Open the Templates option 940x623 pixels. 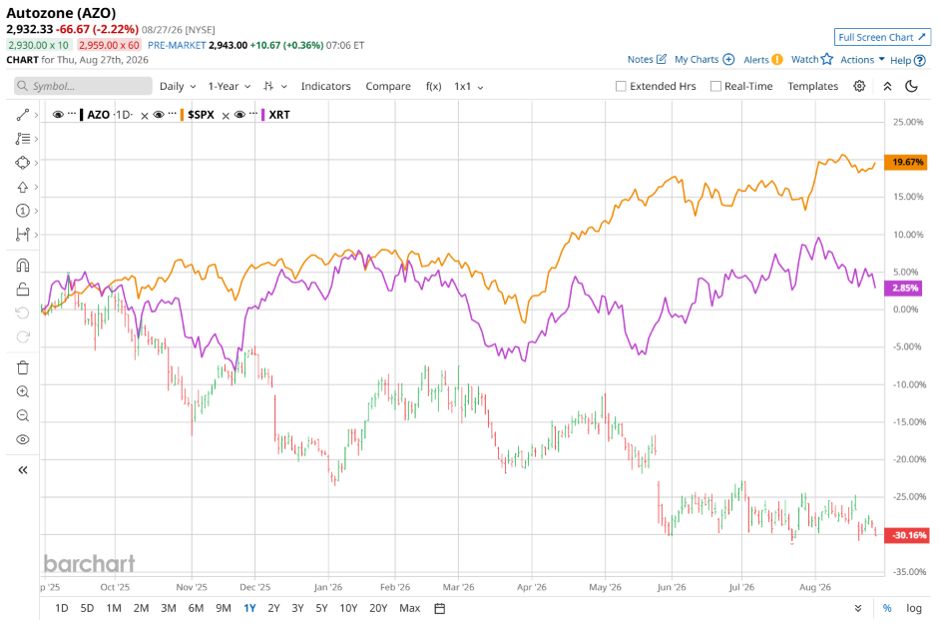pos(812,86)
